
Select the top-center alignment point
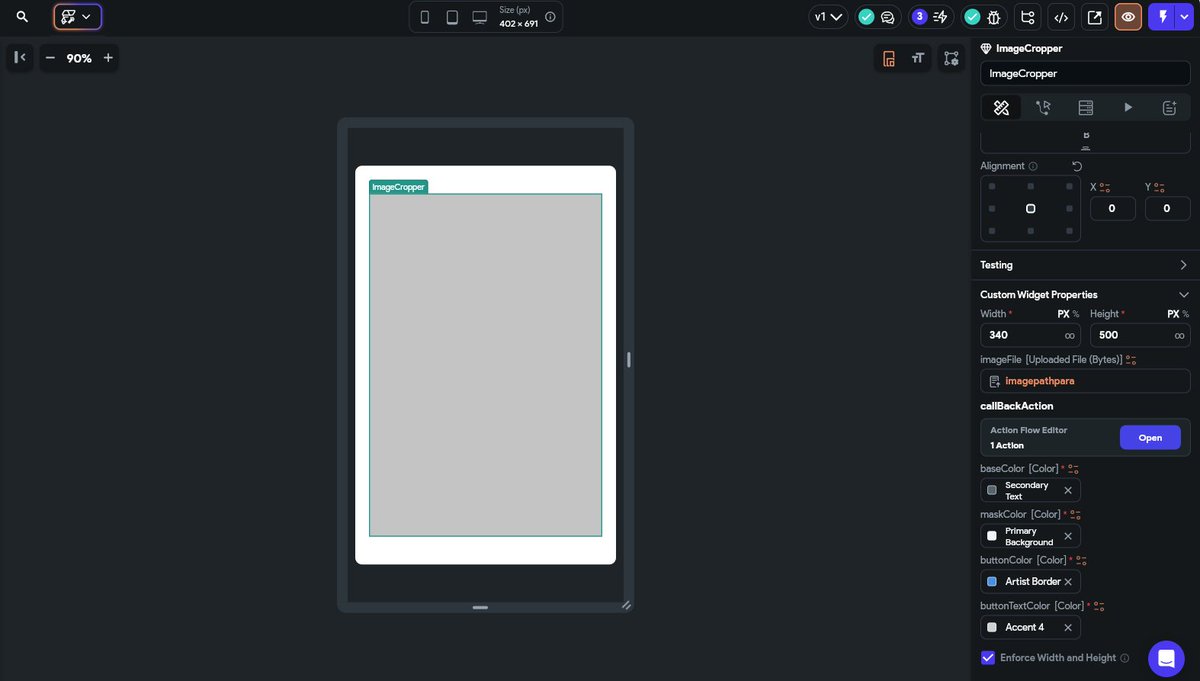(x=1031, y=186)
